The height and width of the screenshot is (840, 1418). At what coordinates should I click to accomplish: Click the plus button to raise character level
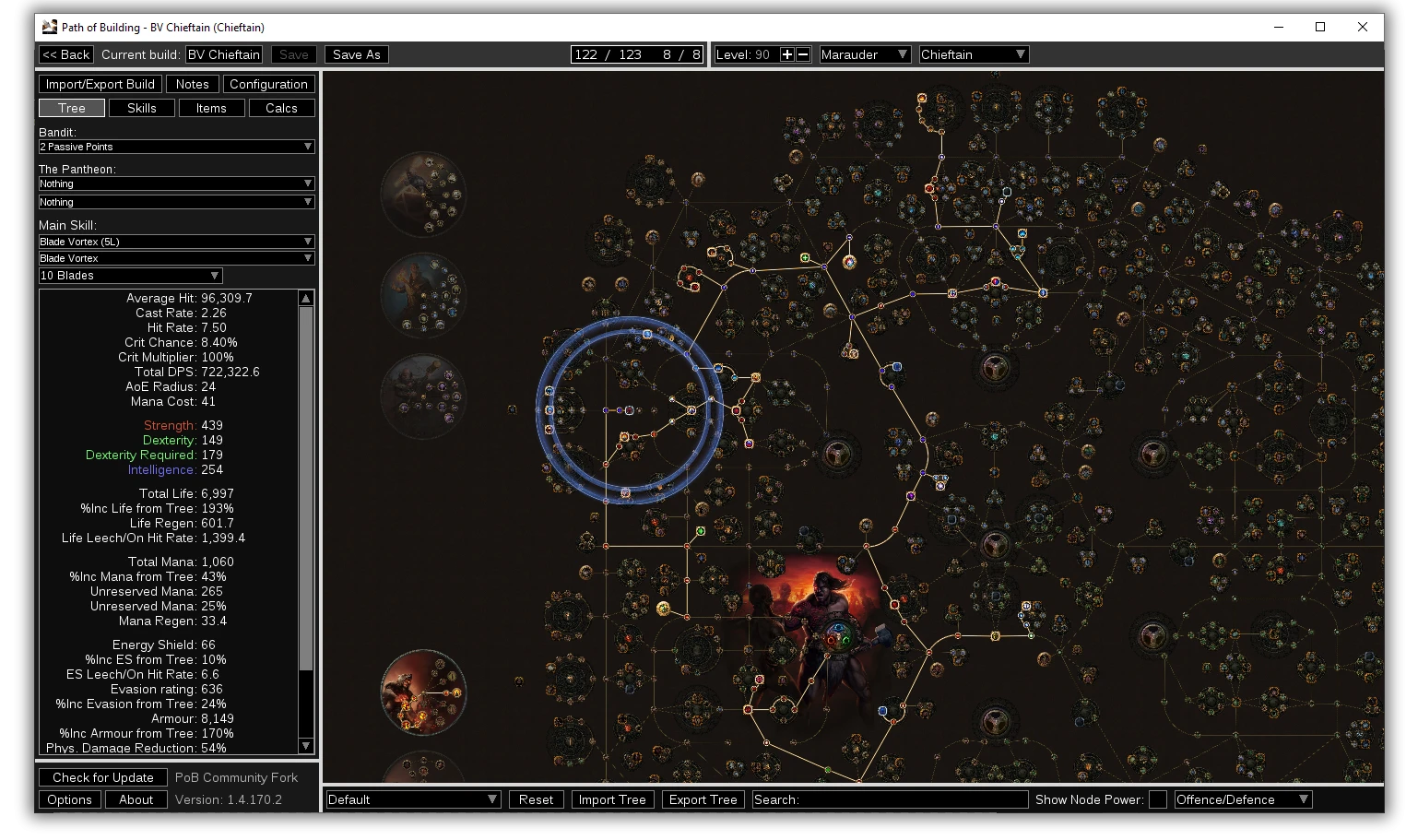[x=786, y=54]
